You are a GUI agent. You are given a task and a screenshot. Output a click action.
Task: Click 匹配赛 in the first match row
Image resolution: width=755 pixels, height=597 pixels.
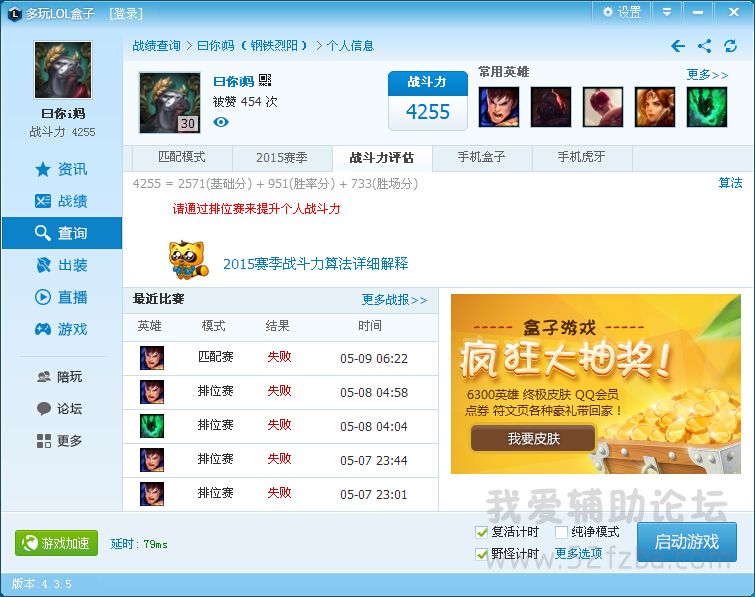point(215,357)
